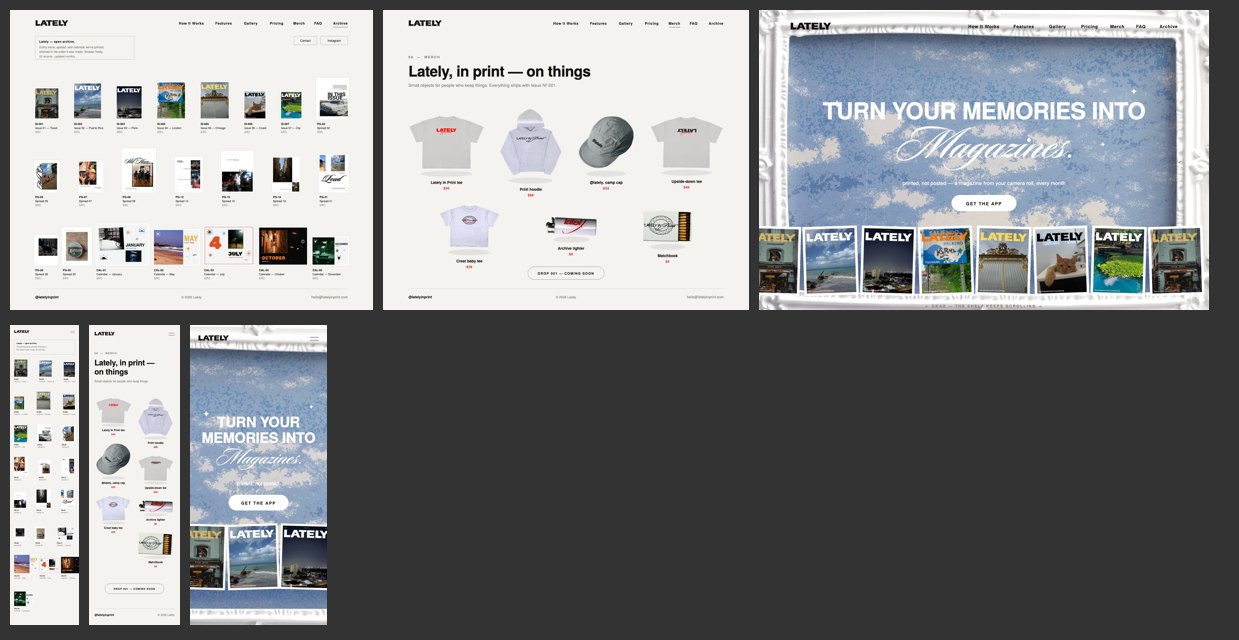1239x640 pixels.
Task: Open the October calendar thumbnail in desktop archive
Action: pyautogui.click(x=283, y=245)
